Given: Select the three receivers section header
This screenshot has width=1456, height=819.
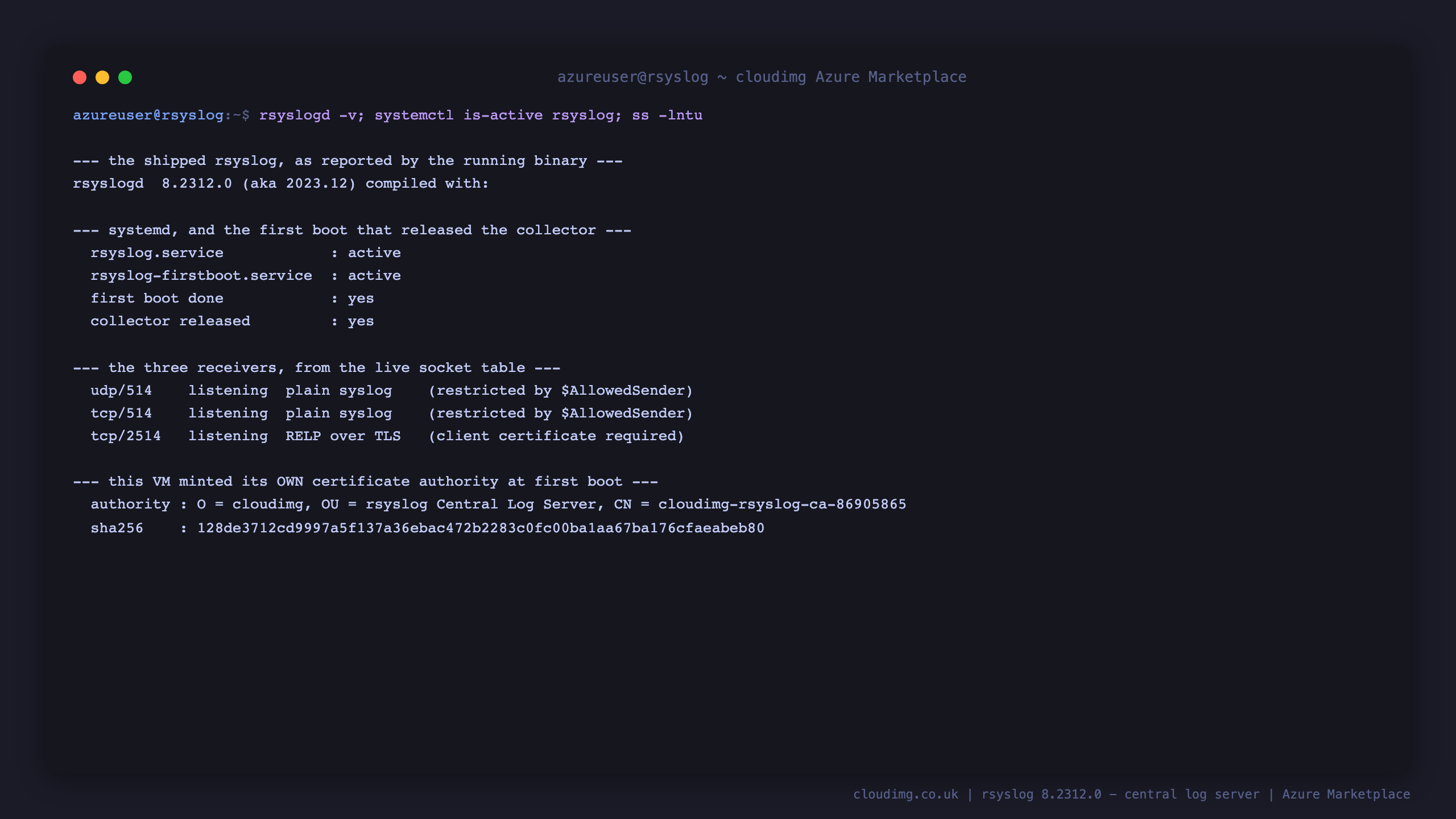Looking at the screenshot, I should click(x=316, y=368).
